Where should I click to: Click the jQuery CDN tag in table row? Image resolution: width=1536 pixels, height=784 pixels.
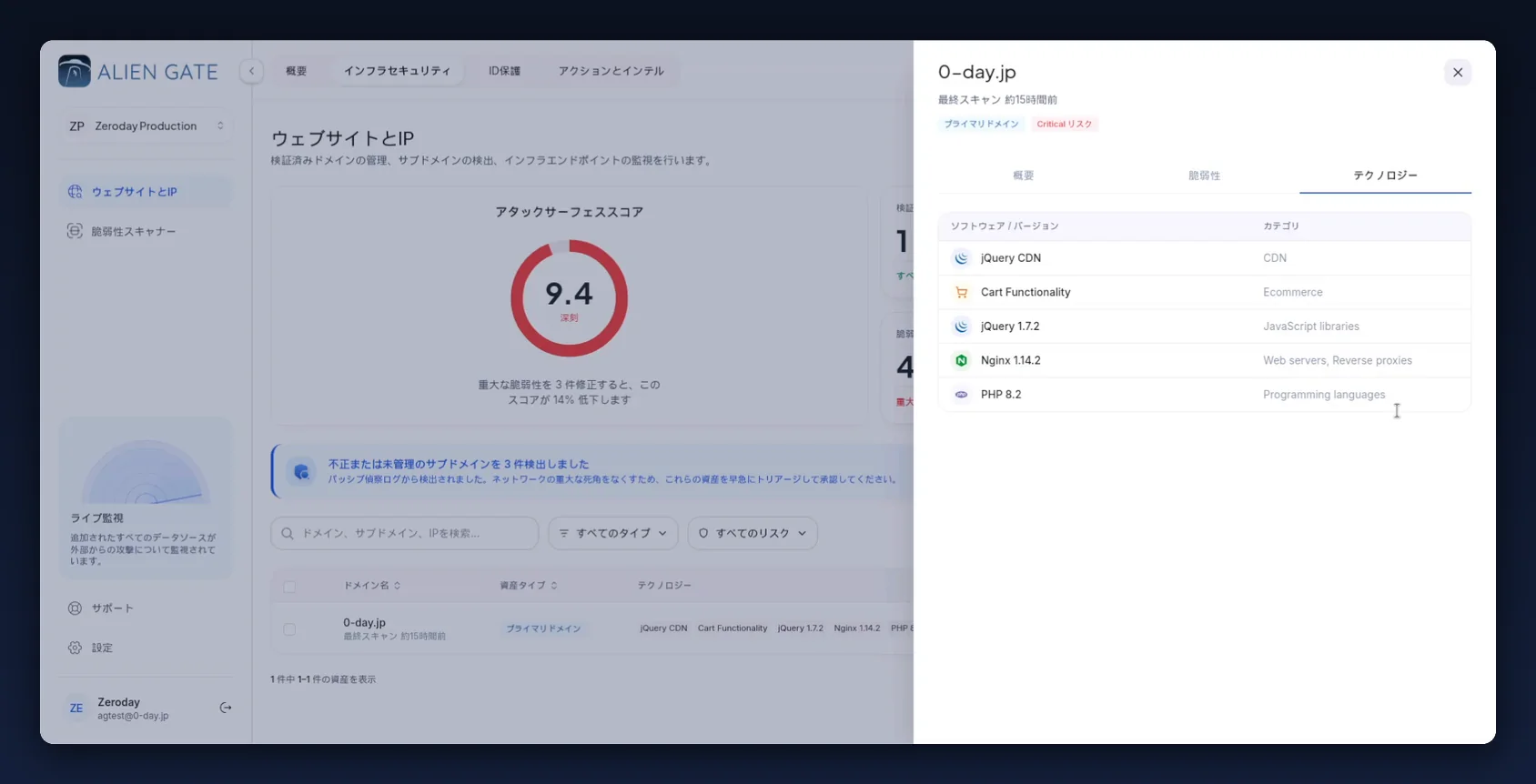tap(663, 628)
